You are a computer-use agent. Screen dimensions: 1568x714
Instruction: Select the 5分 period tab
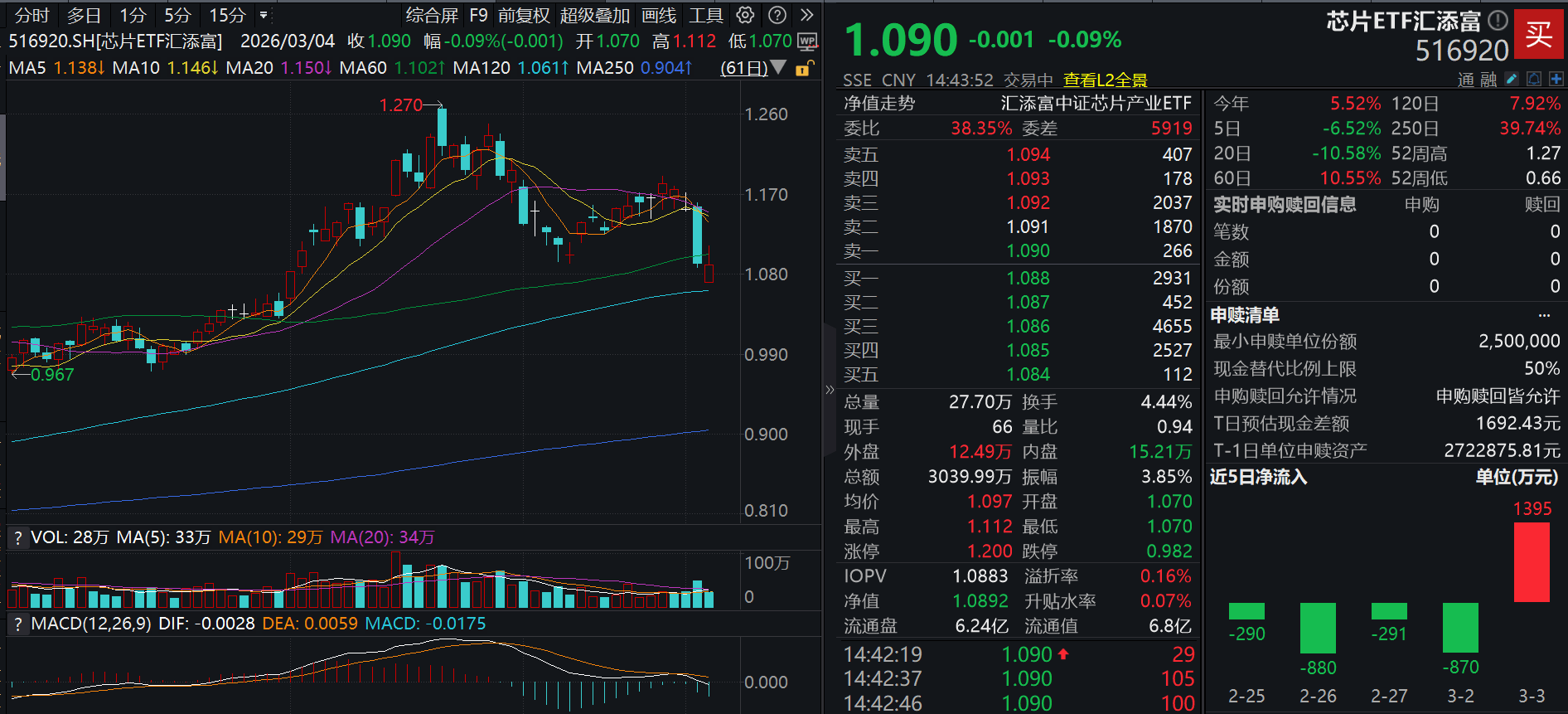coord(177,15)
